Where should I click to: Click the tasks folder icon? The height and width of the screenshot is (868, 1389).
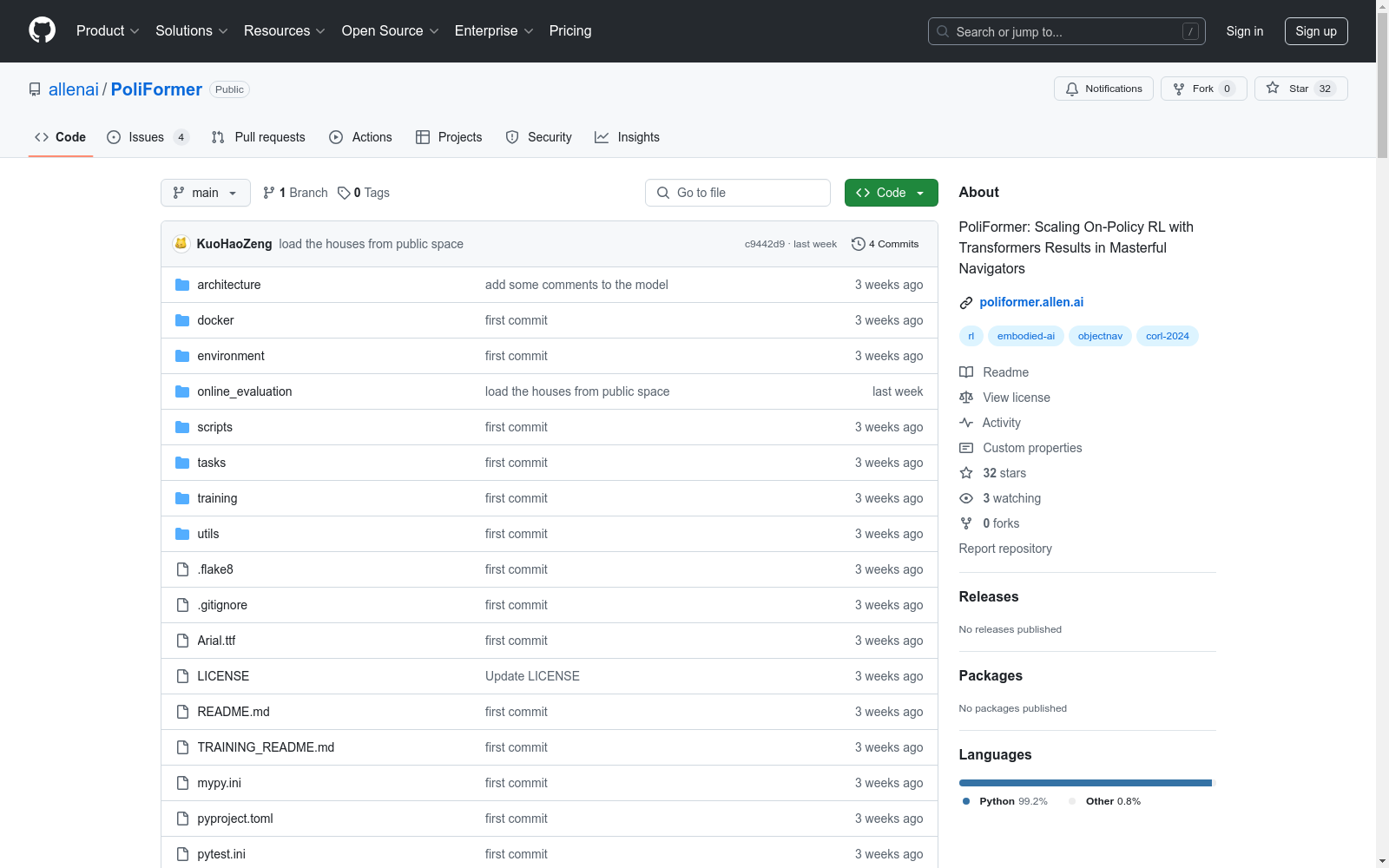tap(182, 463)
